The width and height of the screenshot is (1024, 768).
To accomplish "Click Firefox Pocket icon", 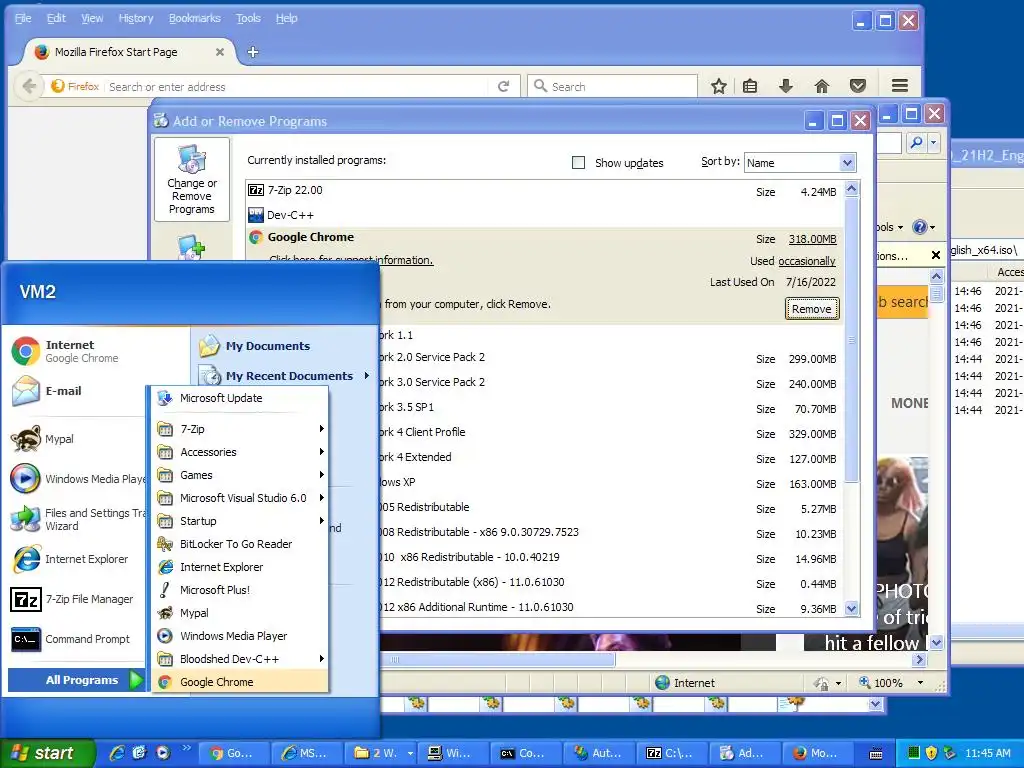I will pyautogui.click(x=857, y=86).
